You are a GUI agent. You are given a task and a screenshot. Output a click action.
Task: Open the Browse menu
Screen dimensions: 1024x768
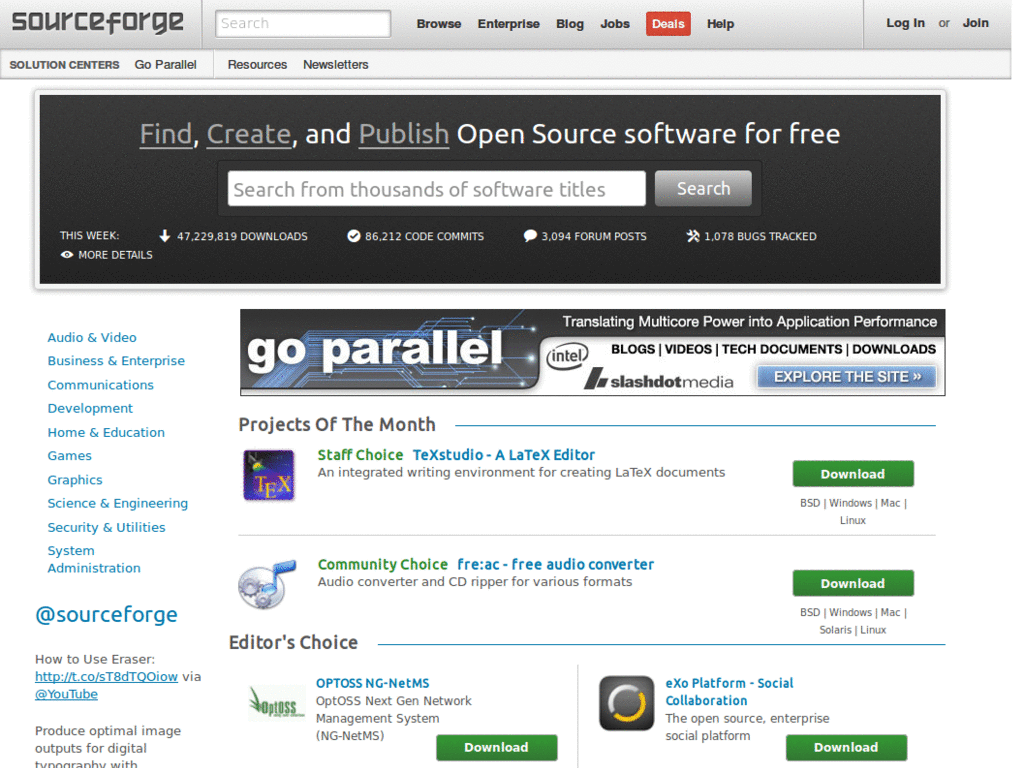(438, 23)
